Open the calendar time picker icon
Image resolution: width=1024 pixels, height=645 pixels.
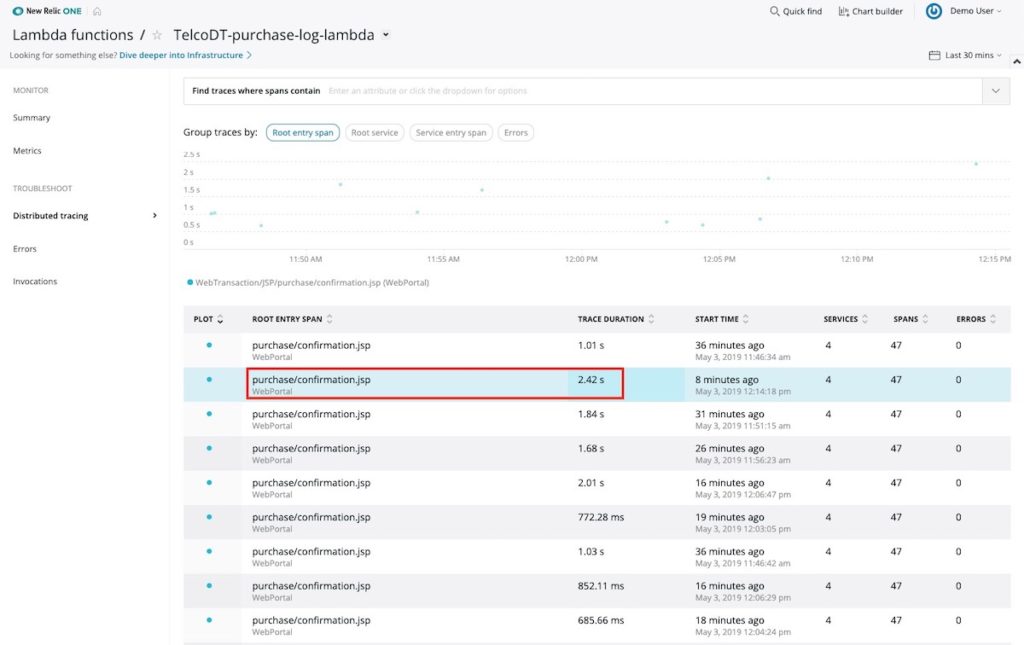pos(935,55)
